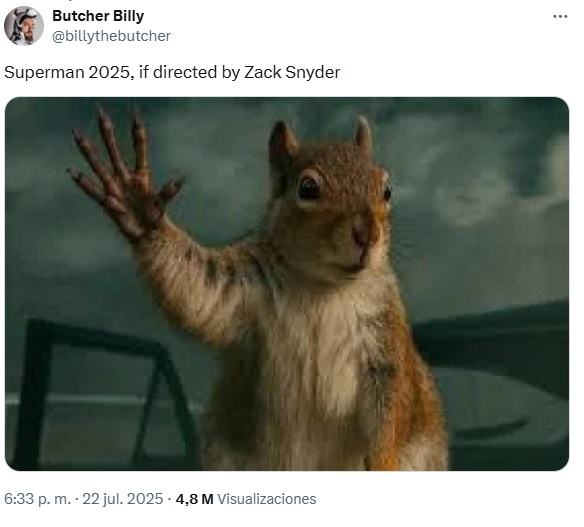This screenshot has height=527, width=584.
Task: Click the squirrel's dark eye in the photo
Action: (x=310, y=188)
